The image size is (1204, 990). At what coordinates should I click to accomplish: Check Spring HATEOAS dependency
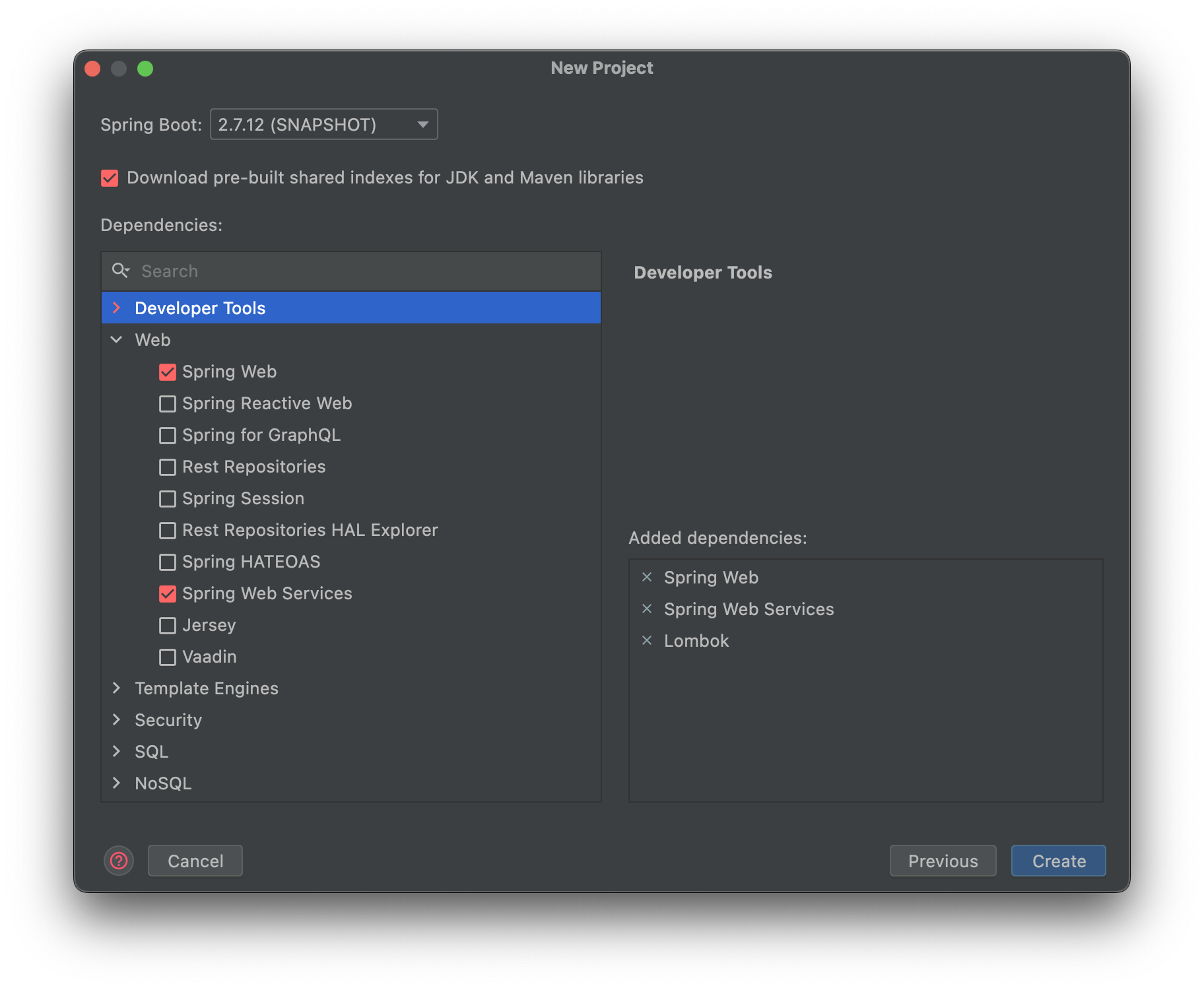coord(168,562)
